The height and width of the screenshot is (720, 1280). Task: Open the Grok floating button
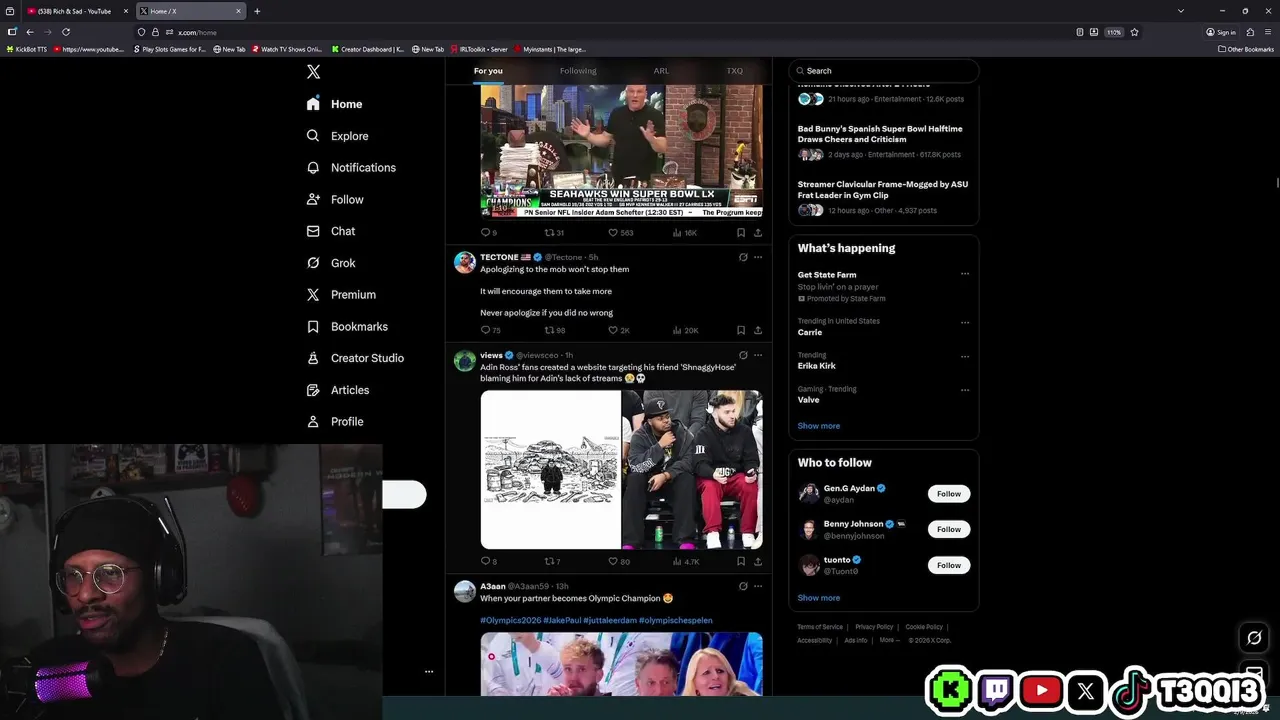(1254, 638)
